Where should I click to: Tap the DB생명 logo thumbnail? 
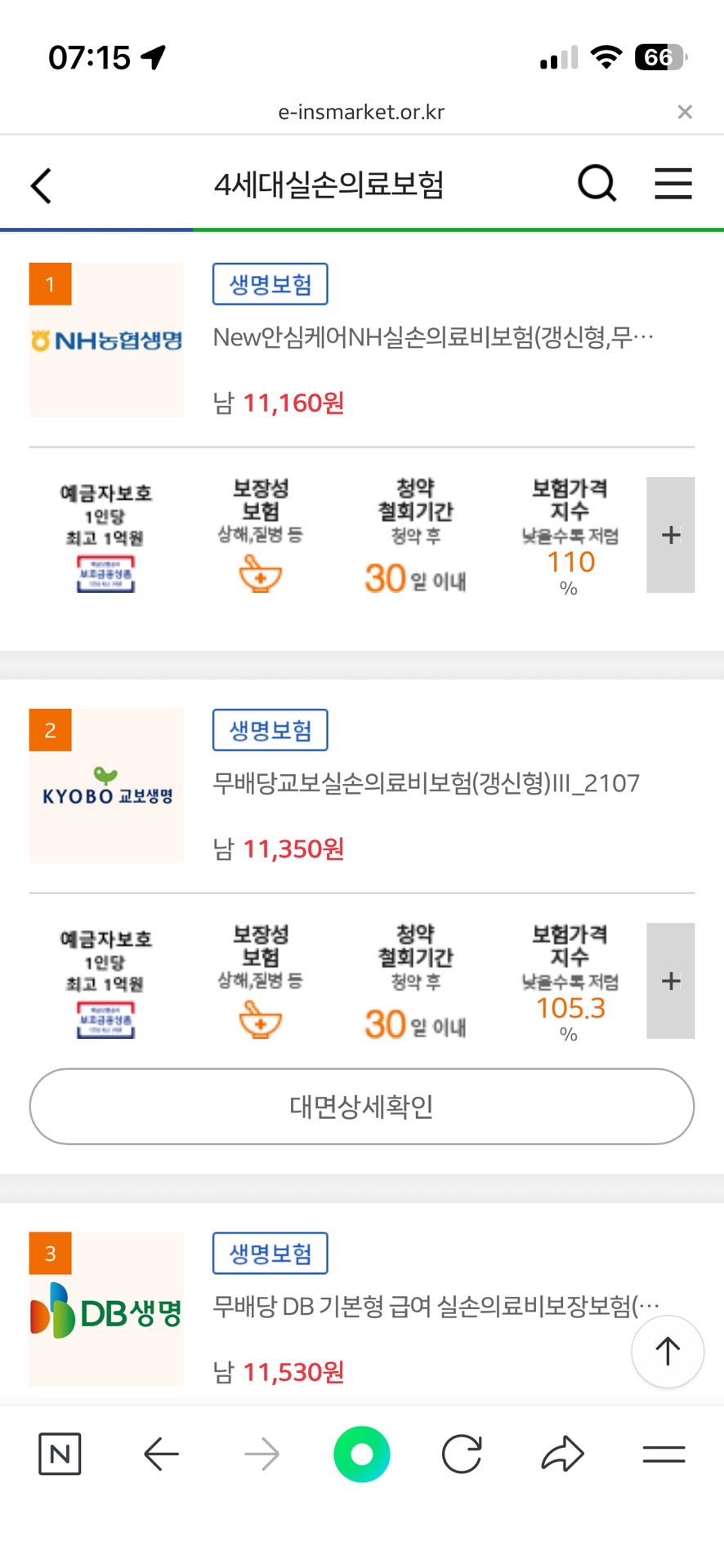click(x=106, y=1309)
